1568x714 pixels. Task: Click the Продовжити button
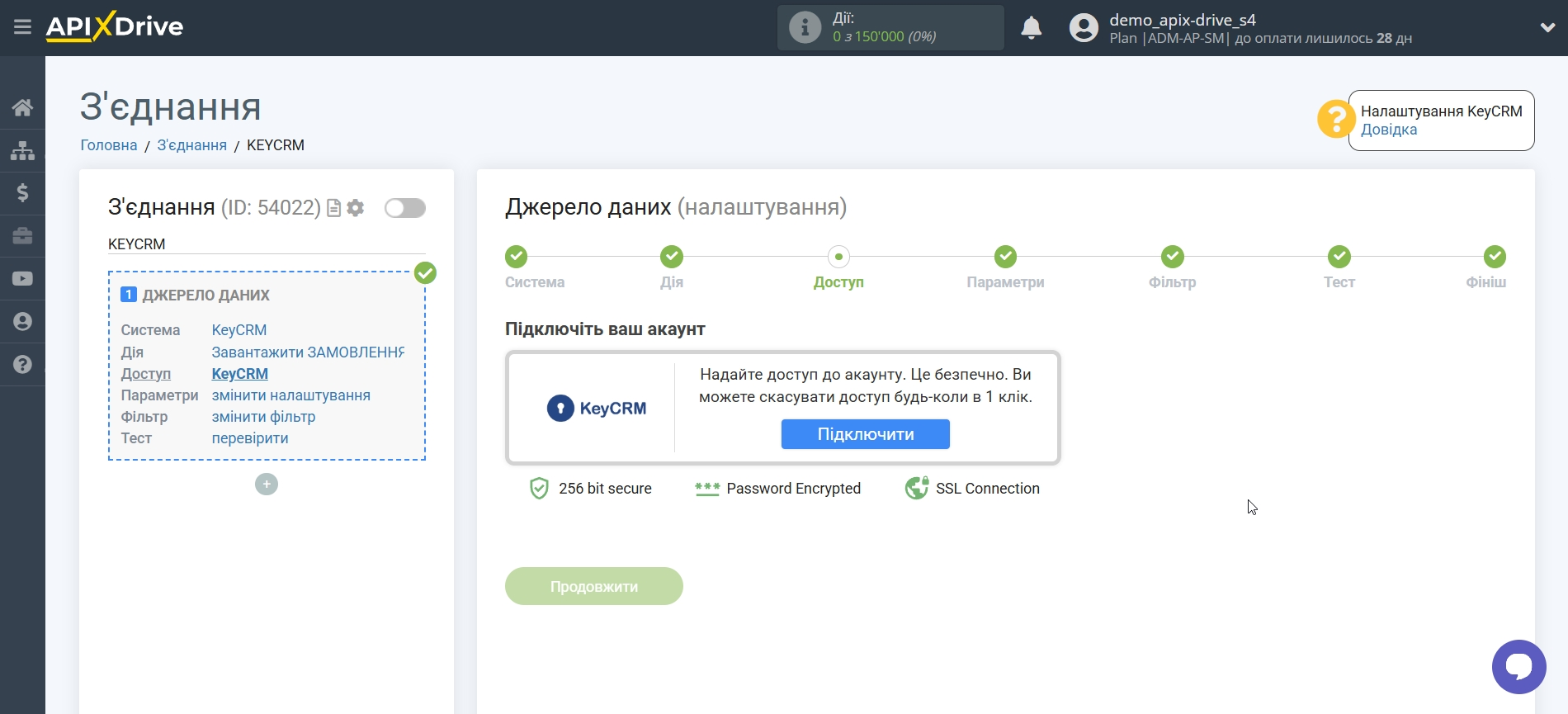coord(594,586)
